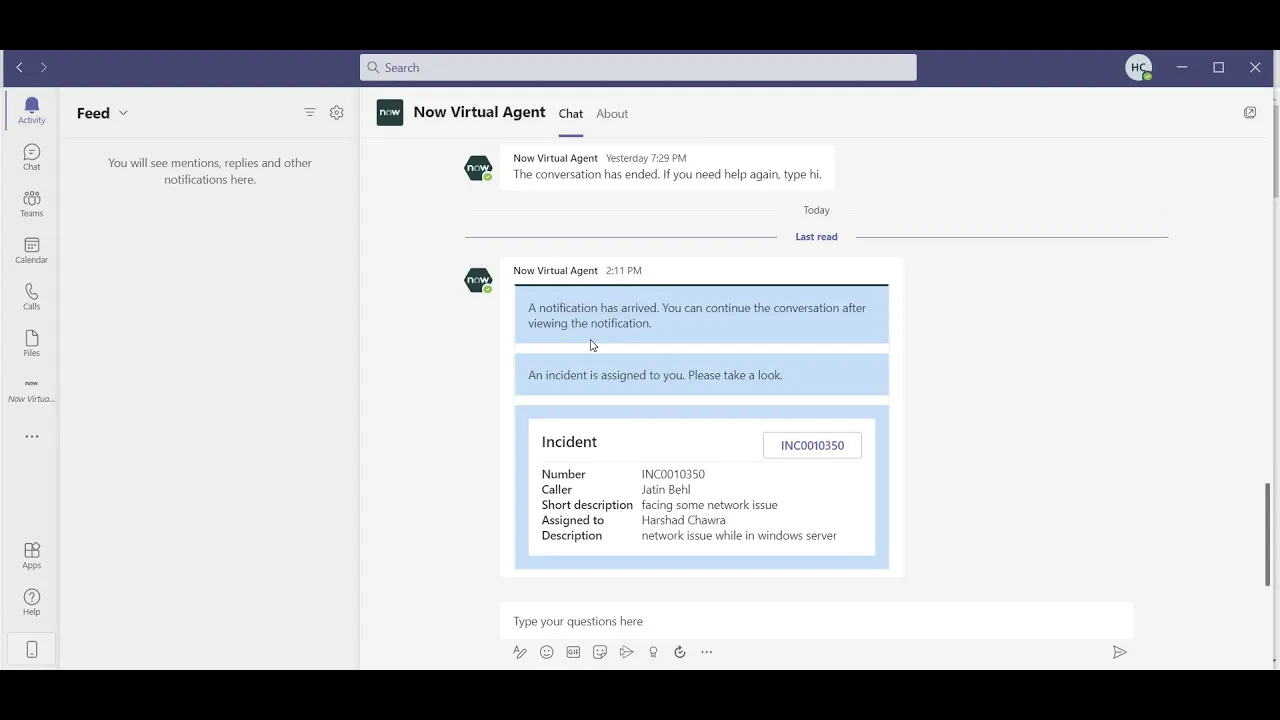Open the Sticker picker
This screenshot has height=720, width=1280.
tap(600, 652)
